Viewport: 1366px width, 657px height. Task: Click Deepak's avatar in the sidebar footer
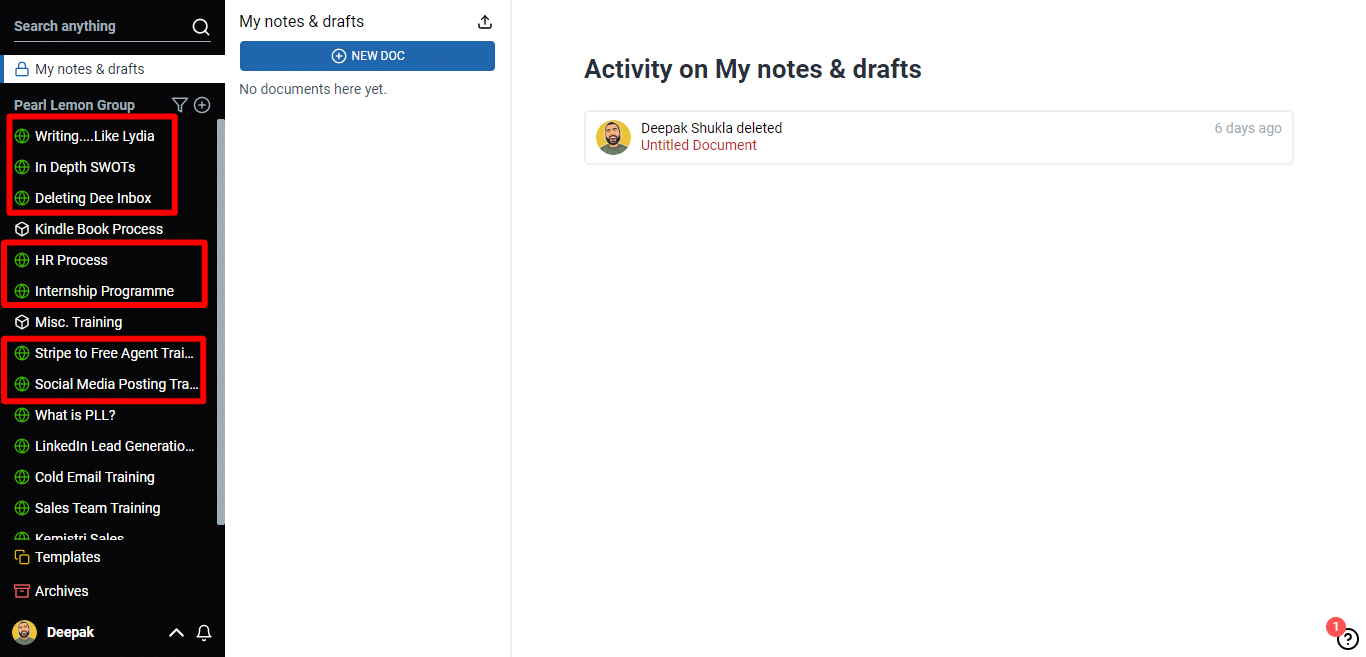pos(24,632)
